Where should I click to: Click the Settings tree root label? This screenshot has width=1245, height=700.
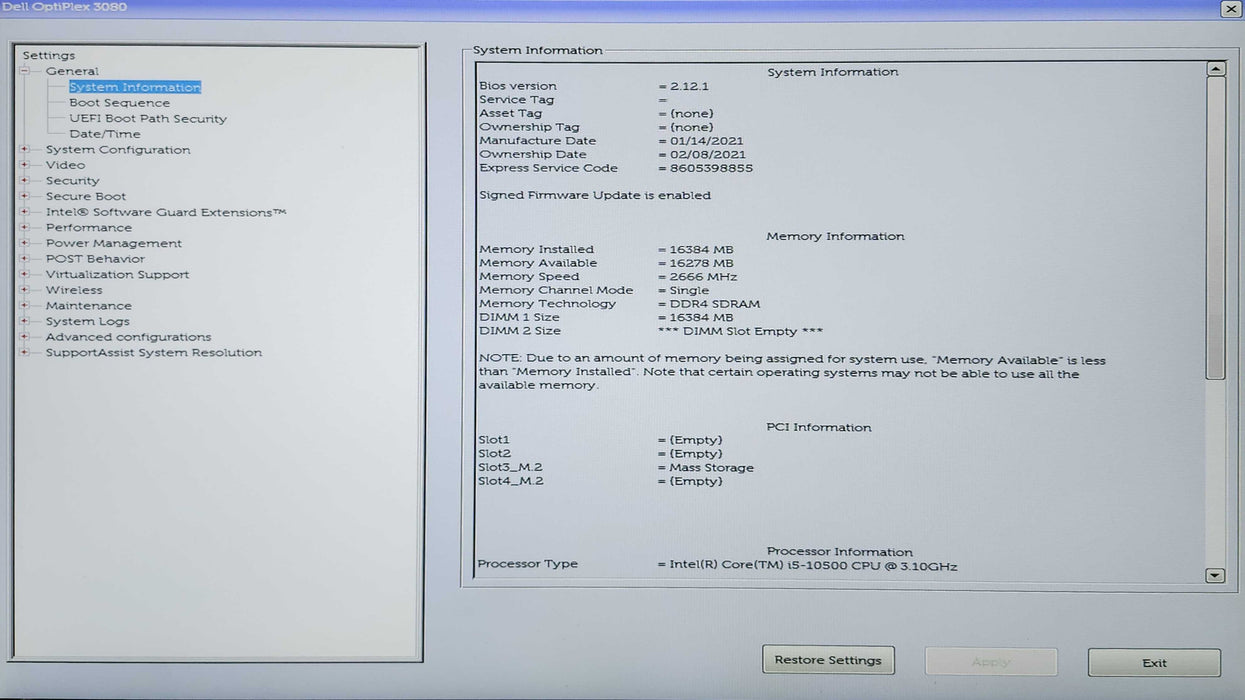point(49,55)
